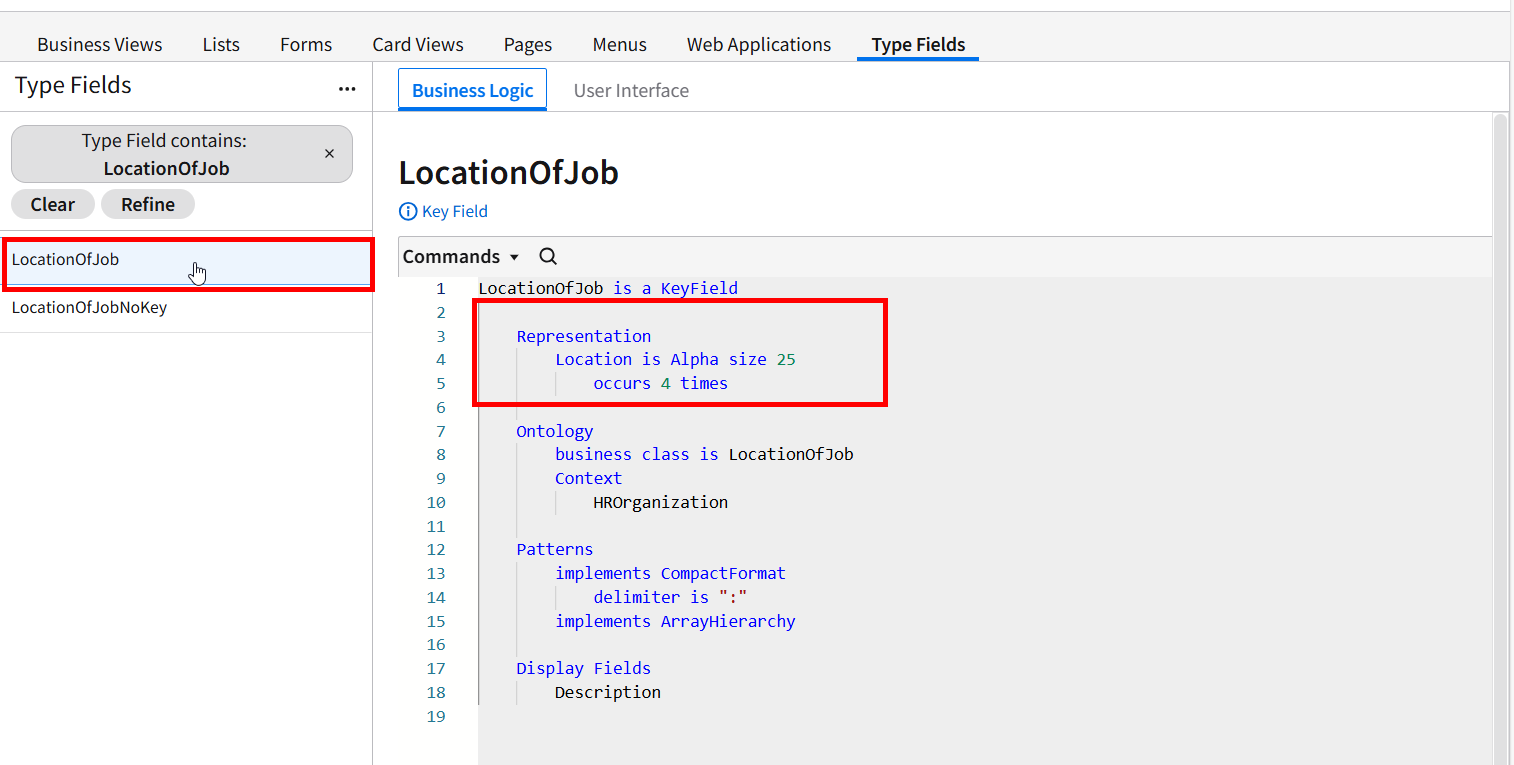Click the 'Ontology' keyword on line 7
This screenshot has height=765, width=1514.
point(555,431)
